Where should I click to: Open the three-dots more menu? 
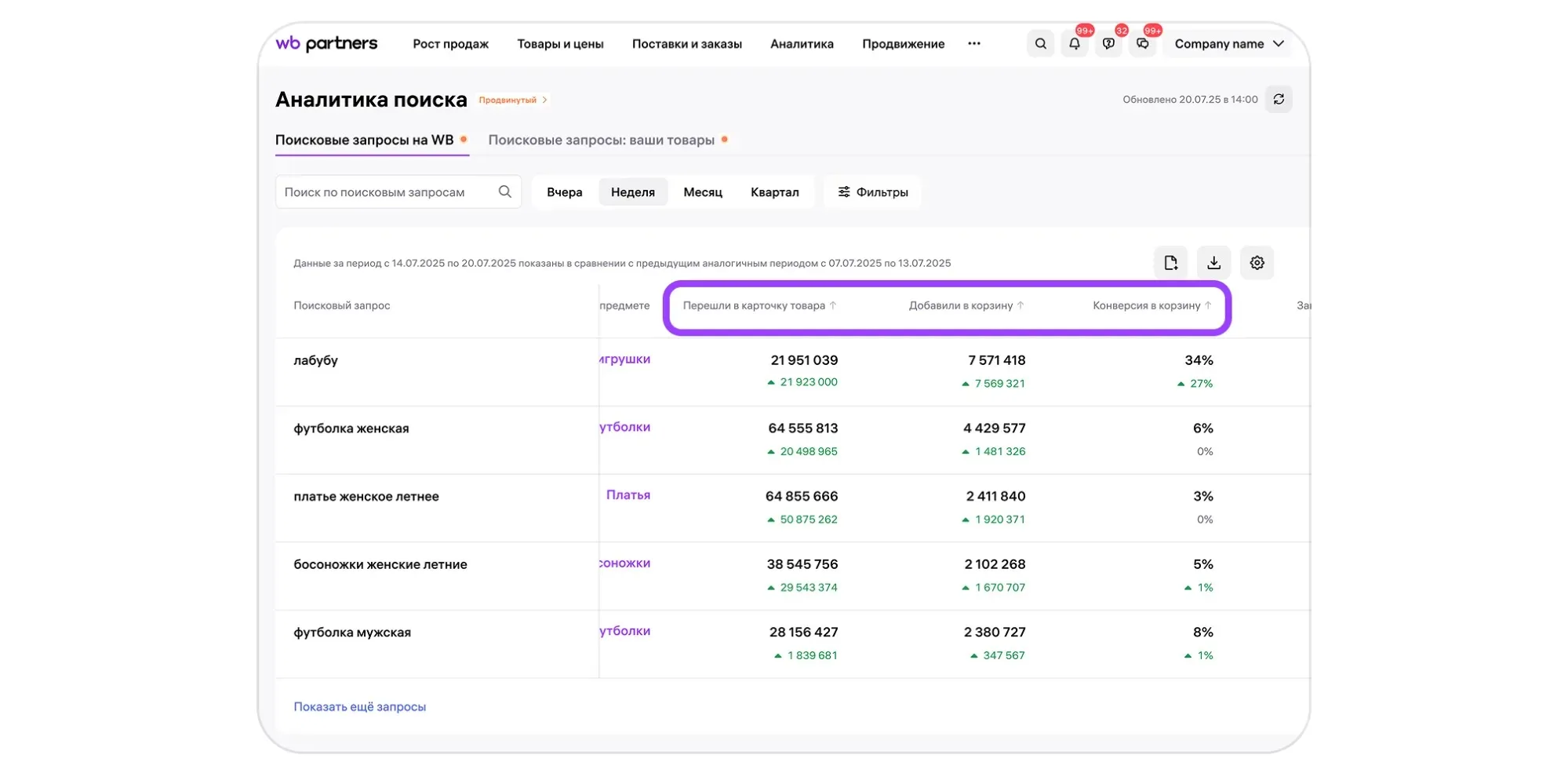(973, 44)
